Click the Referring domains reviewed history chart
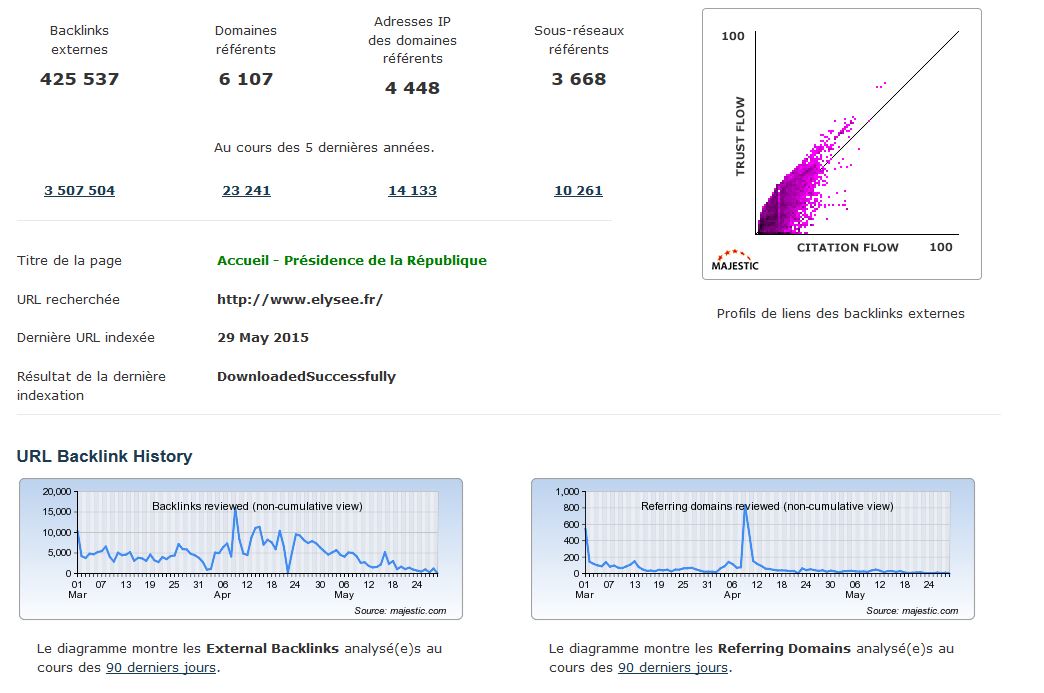 coord(753,549)
